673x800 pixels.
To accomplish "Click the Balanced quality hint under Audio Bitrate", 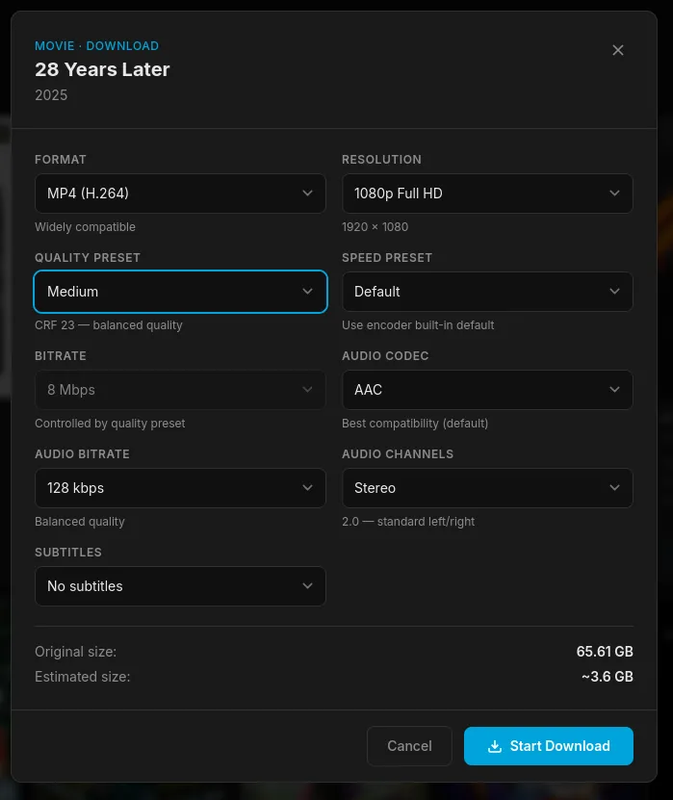I will (80, 521).
